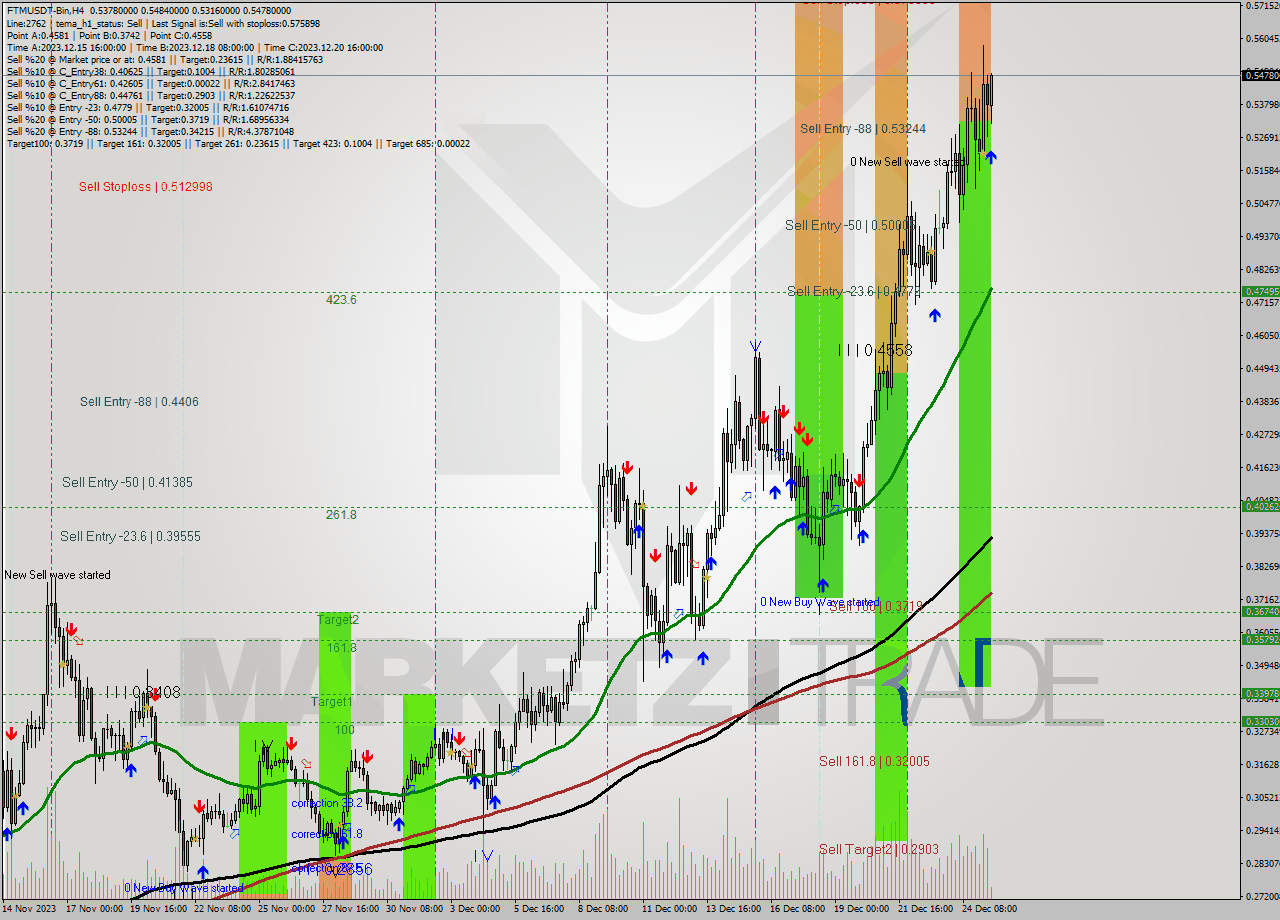Click the '423.6' Fibonacci level label

click(x=341, y=299)
